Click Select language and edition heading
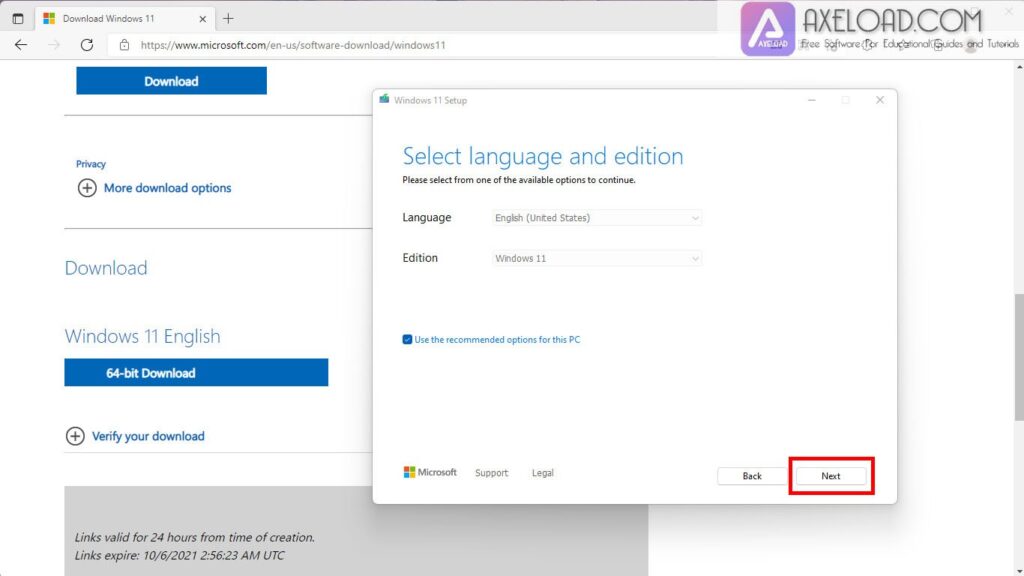The width and height of the screenshot is (1024, 576). 543,156
